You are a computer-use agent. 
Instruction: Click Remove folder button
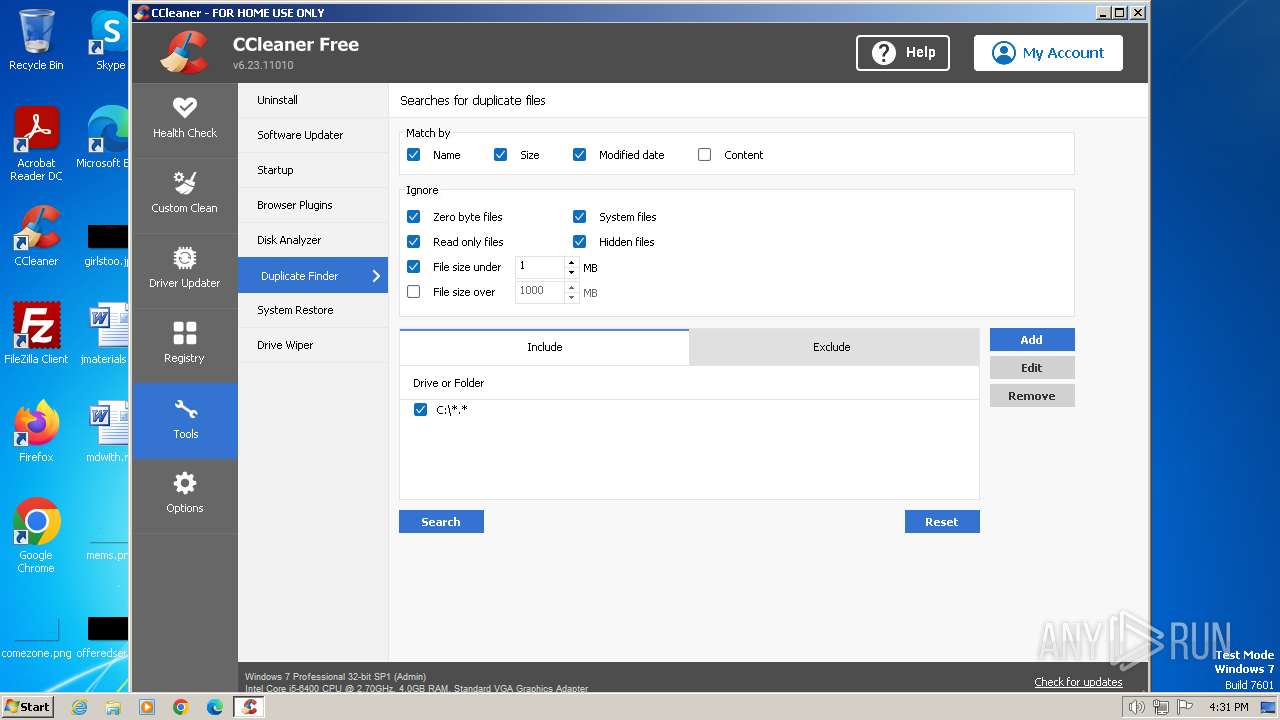[1032, 396]
